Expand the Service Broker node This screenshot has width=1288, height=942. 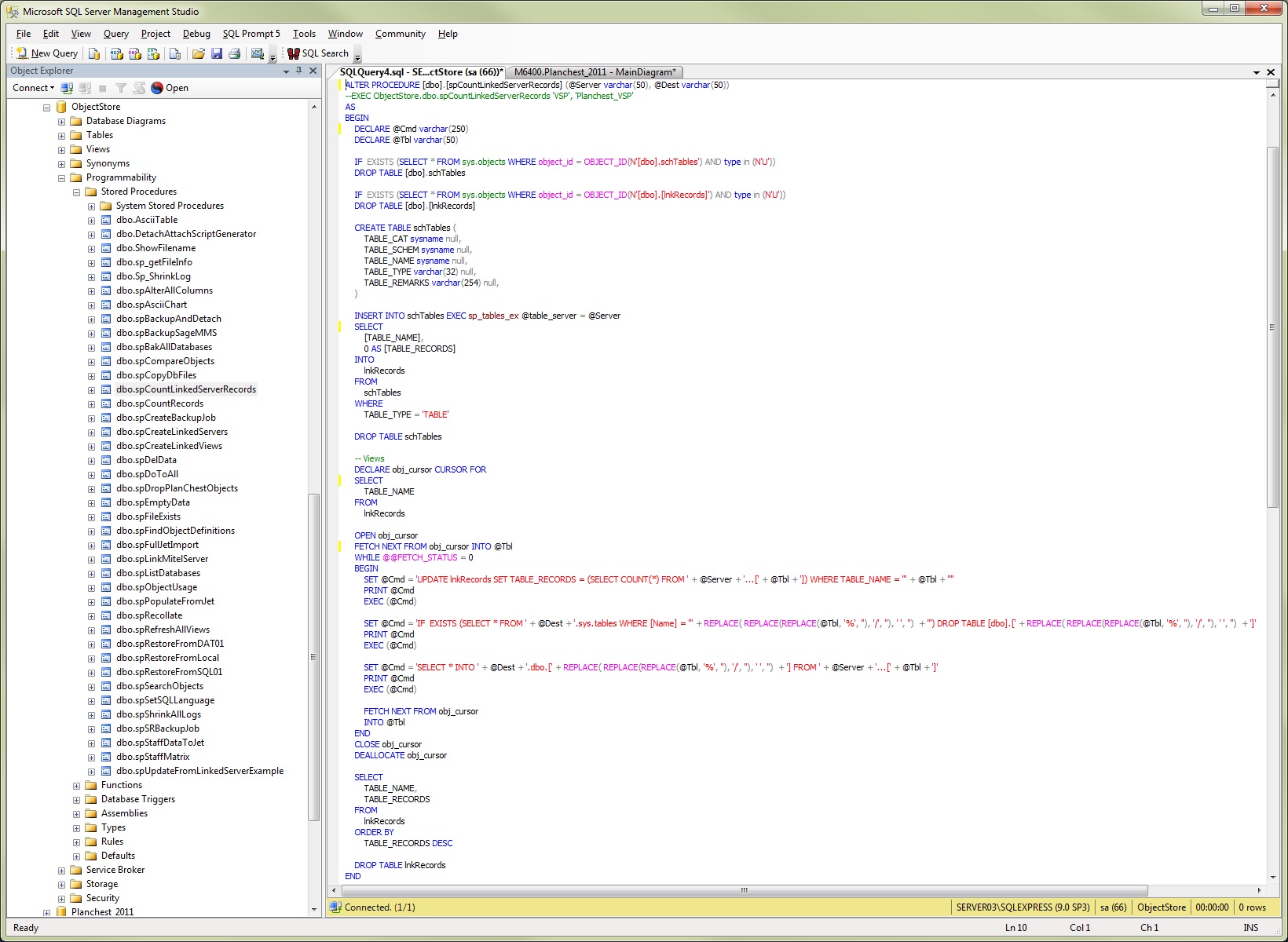[61, 871]
